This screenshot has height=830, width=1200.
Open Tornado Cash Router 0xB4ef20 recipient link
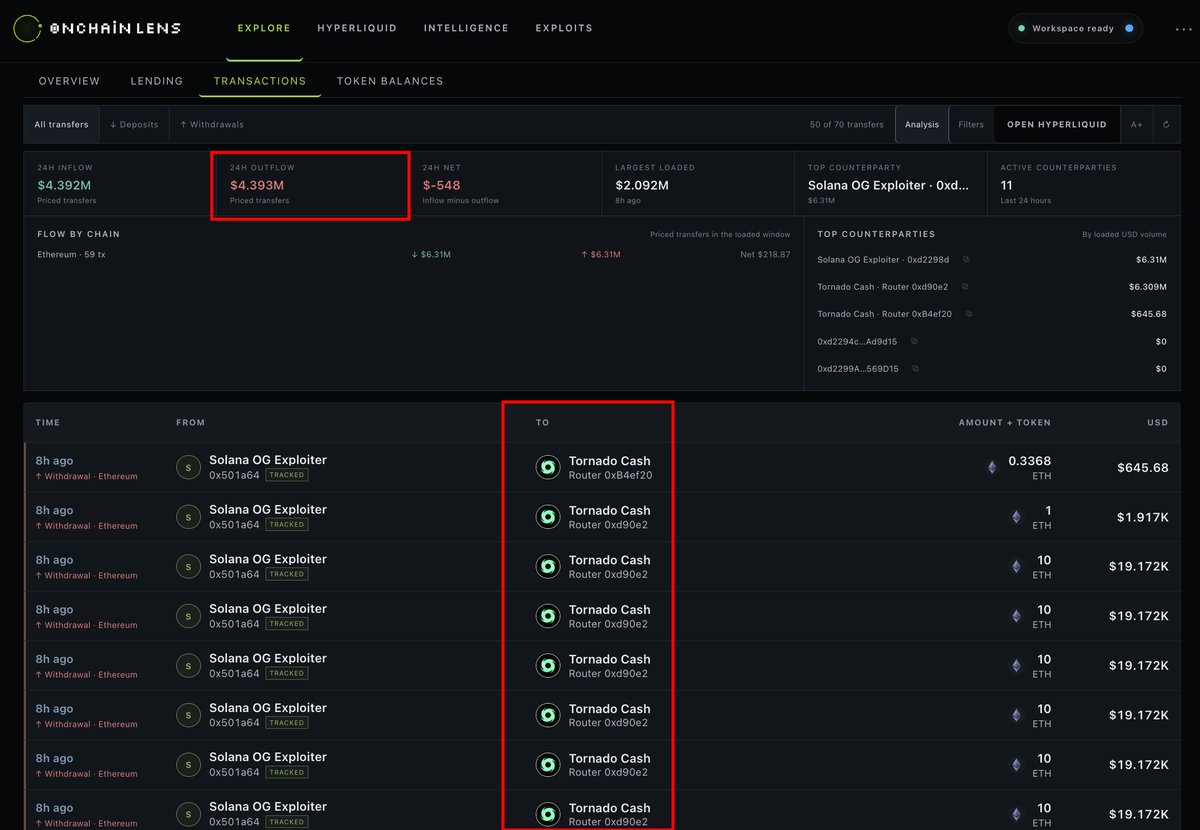[610, 468]
